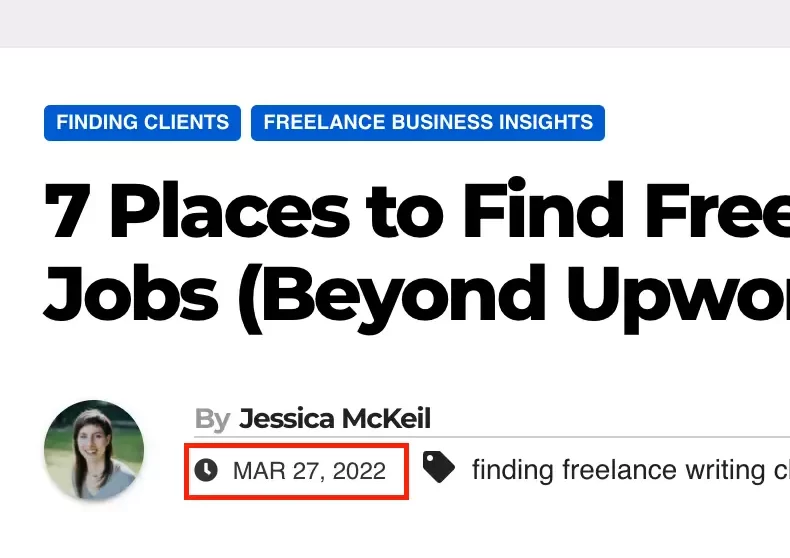
Task: Click the divider line under the author name
Action: pos(492,438)
